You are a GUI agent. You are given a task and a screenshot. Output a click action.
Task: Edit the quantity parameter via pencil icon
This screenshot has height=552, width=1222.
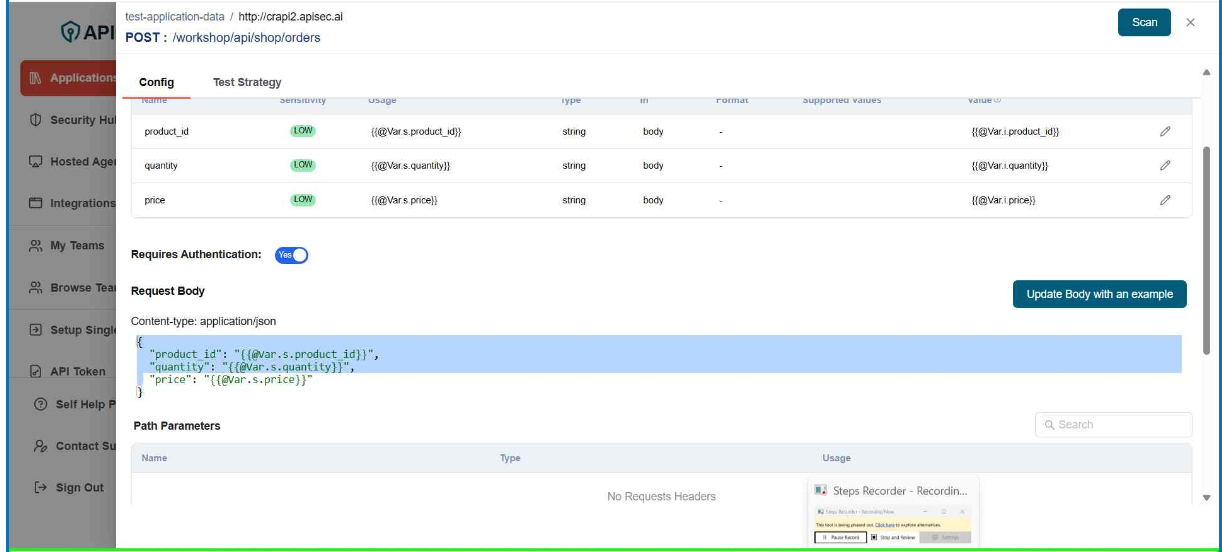1165,166
